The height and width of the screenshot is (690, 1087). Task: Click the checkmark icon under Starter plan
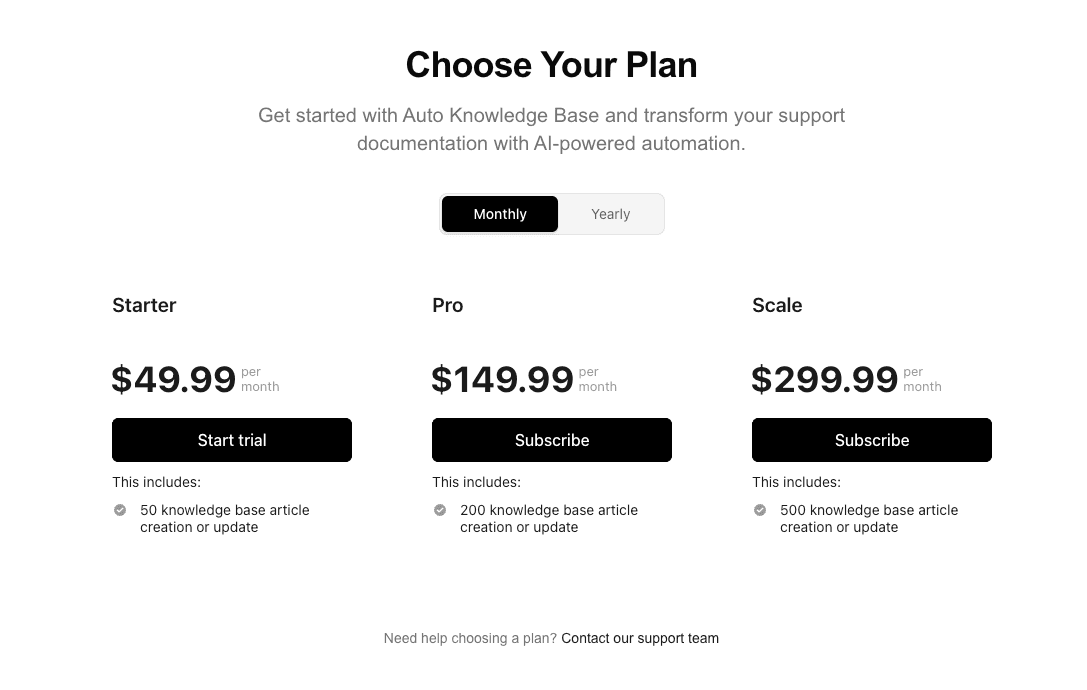119,510
